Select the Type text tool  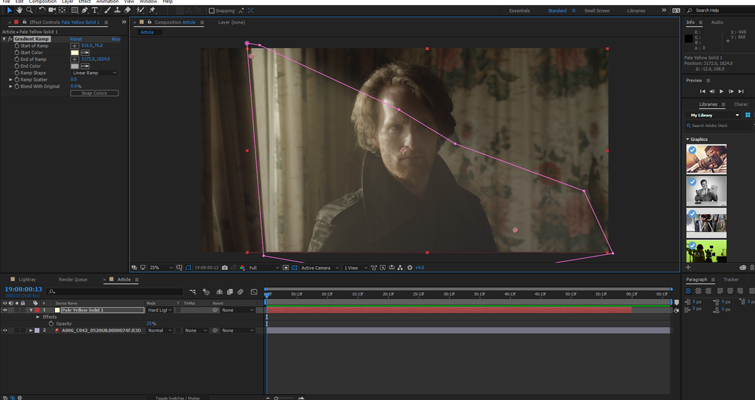pos(96,10)
